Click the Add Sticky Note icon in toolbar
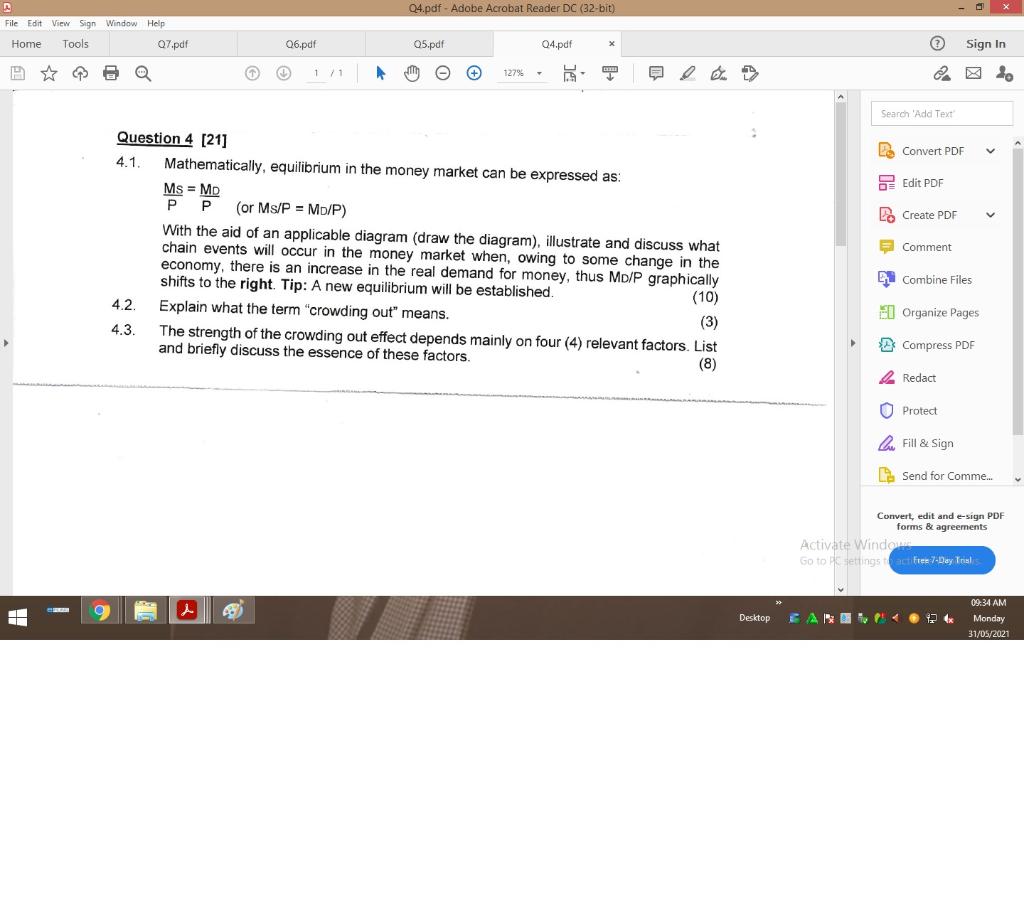This screenshot has width=1024, height=910. coord(655,73)
